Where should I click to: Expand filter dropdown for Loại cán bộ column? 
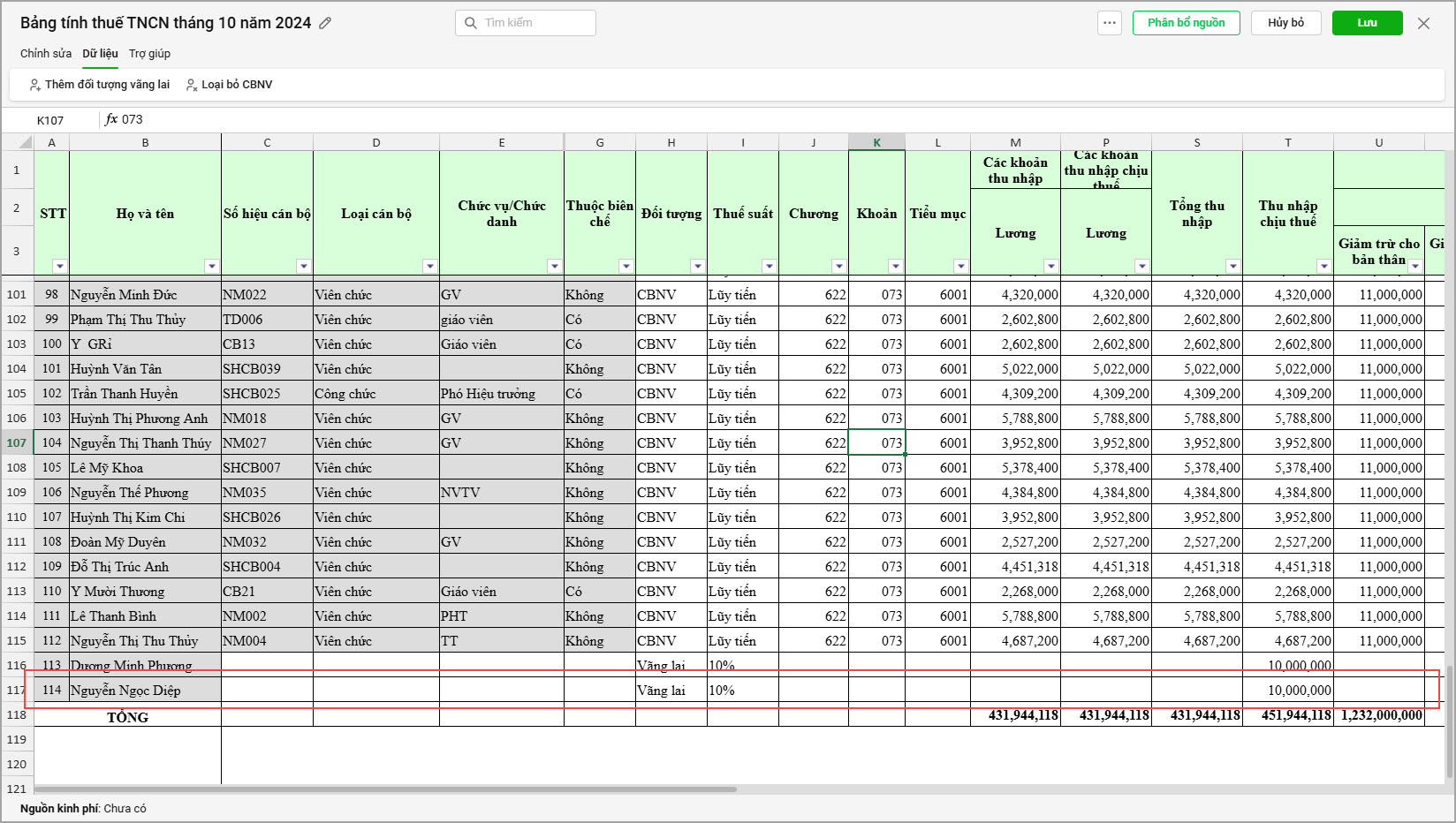coord(429,266)
